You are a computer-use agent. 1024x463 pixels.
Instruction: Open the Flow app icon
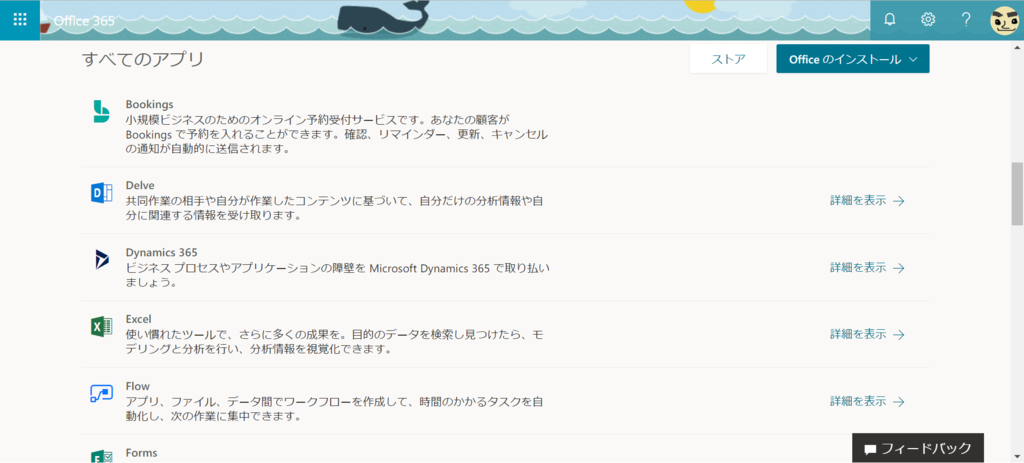point(101,392)
